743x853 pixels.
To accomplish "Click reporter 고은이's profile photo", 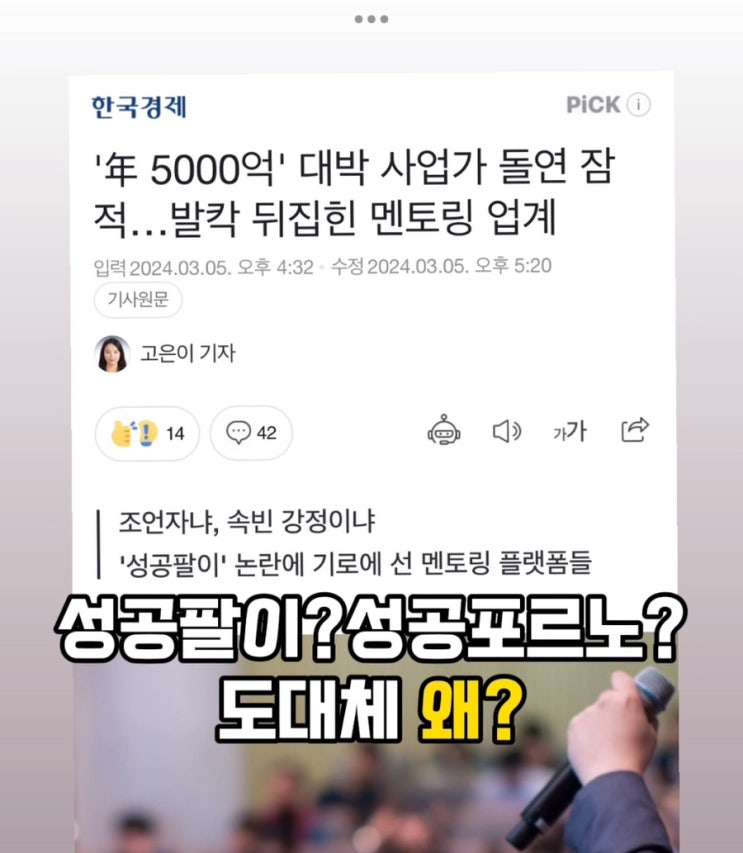I will pos(112,354).
